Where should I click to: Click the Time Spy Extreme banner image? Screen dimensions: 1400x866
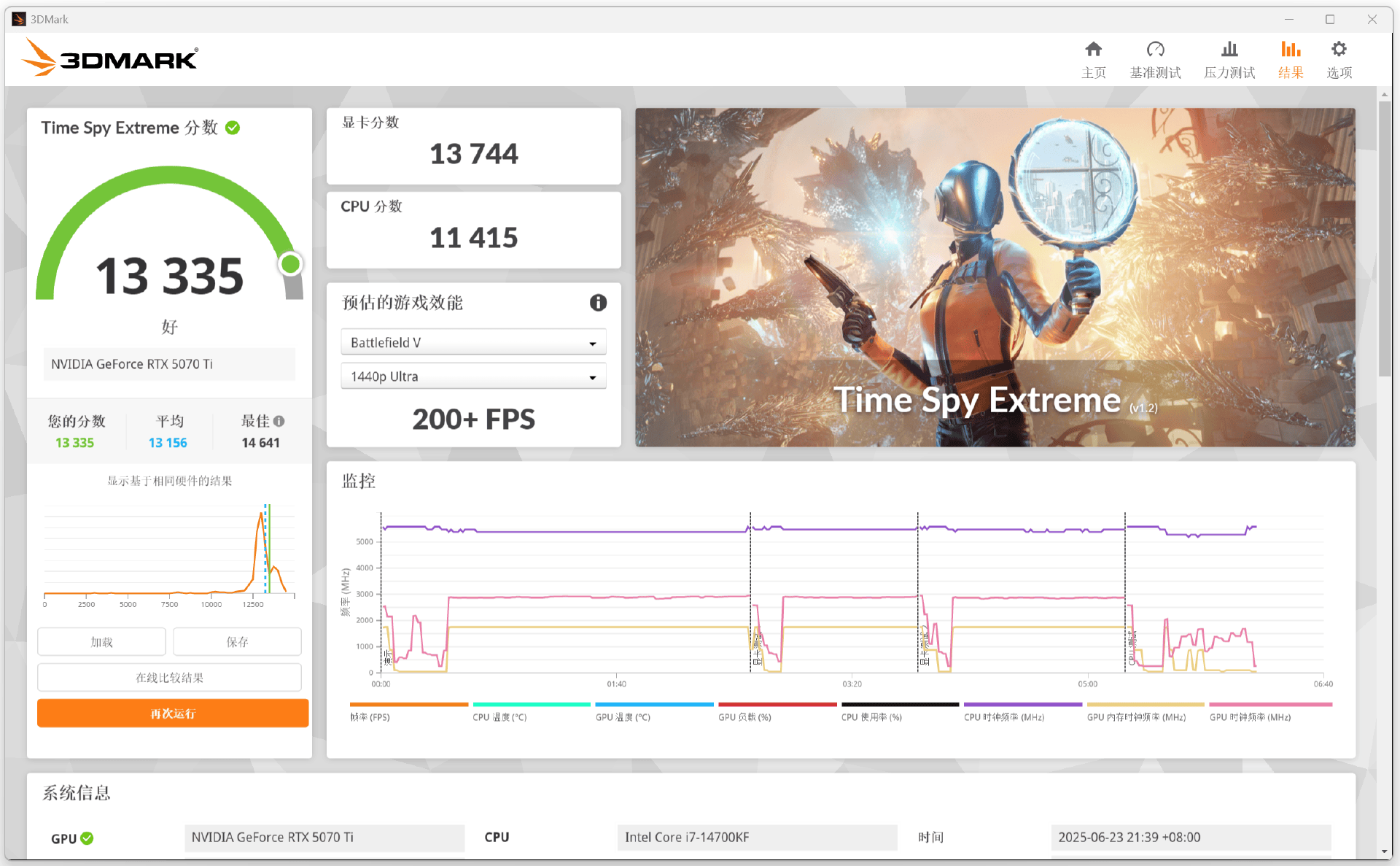click(995, 277)
